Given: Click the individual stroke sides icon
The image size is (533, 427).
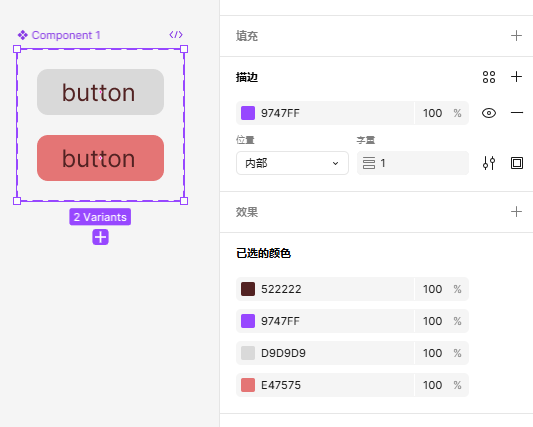Looking at the screenshot, I should pos(517,163).
